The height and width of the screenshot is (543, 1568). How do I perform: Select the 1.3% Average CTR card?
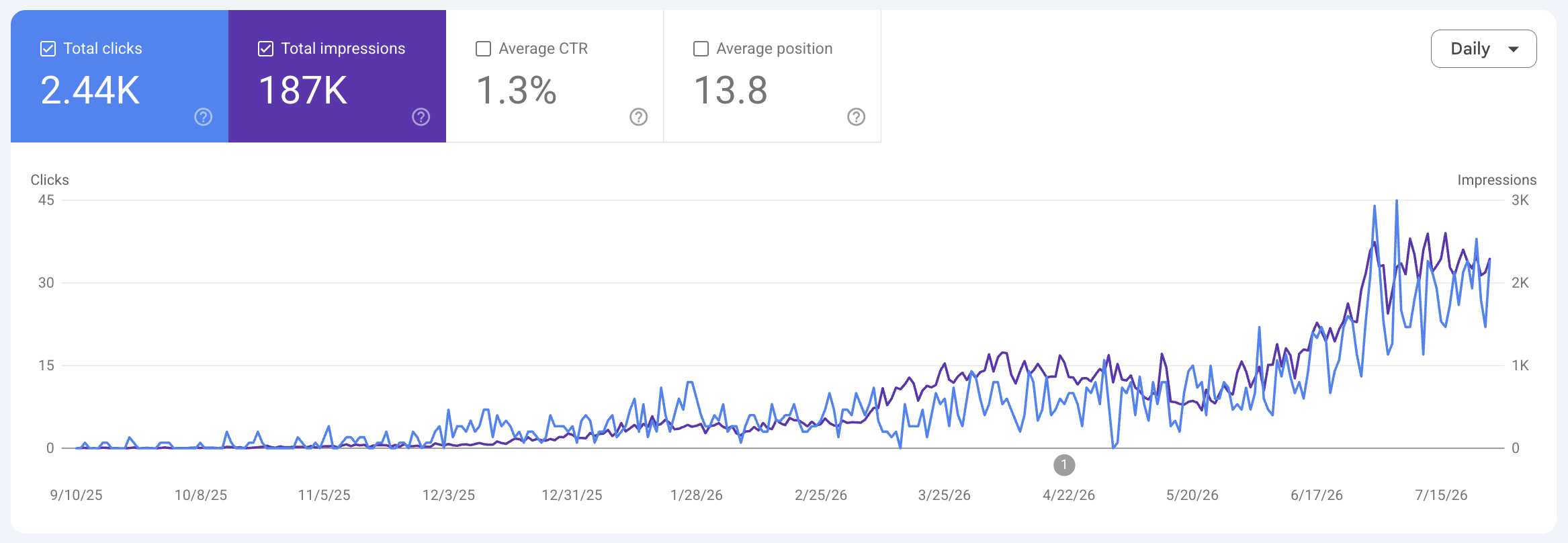click(x=555, y=76)
